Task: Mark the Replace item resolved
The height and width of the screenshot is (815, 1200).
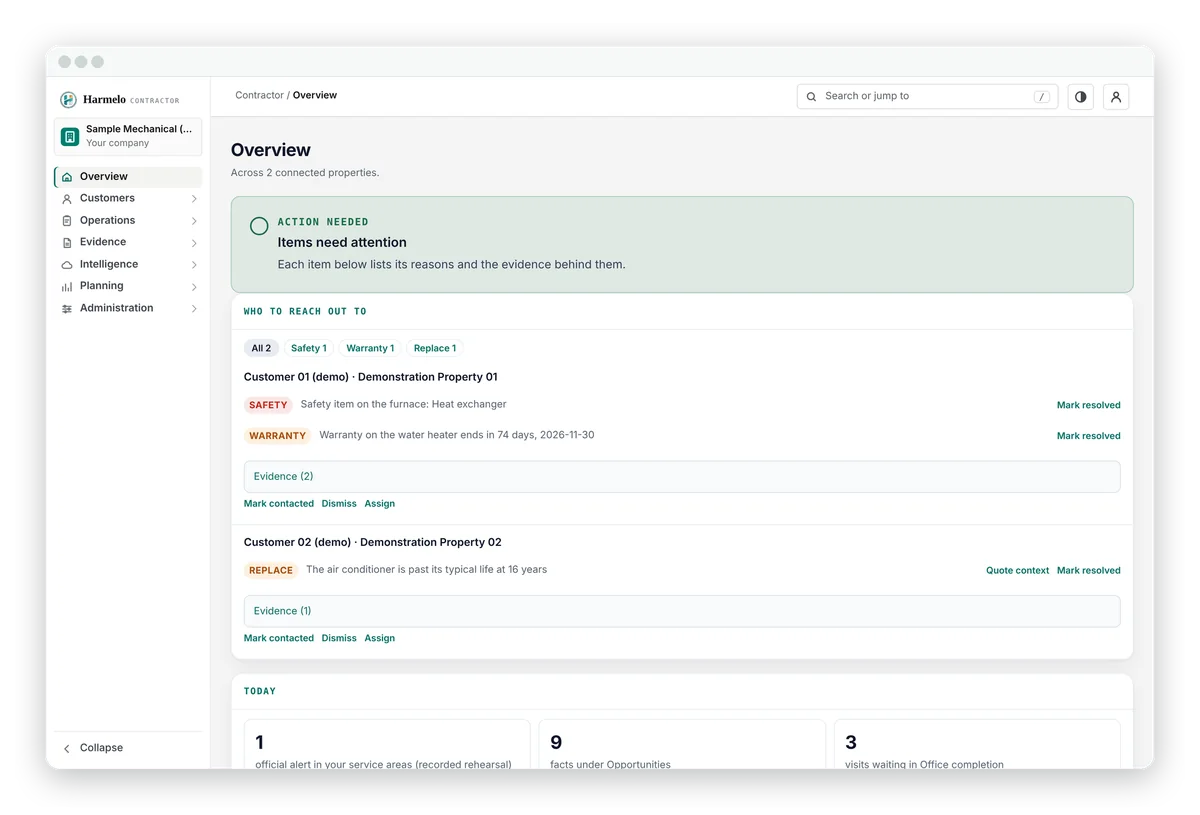Action: (x=1088, y=570)
